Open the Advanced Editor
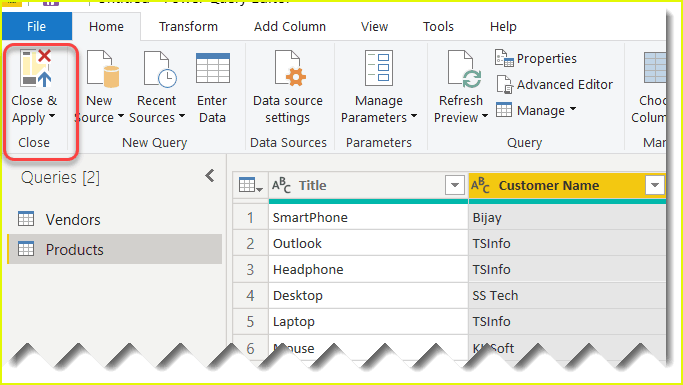Image resolution: width=683 pixels, height=385 pixels. pos(554,84)
